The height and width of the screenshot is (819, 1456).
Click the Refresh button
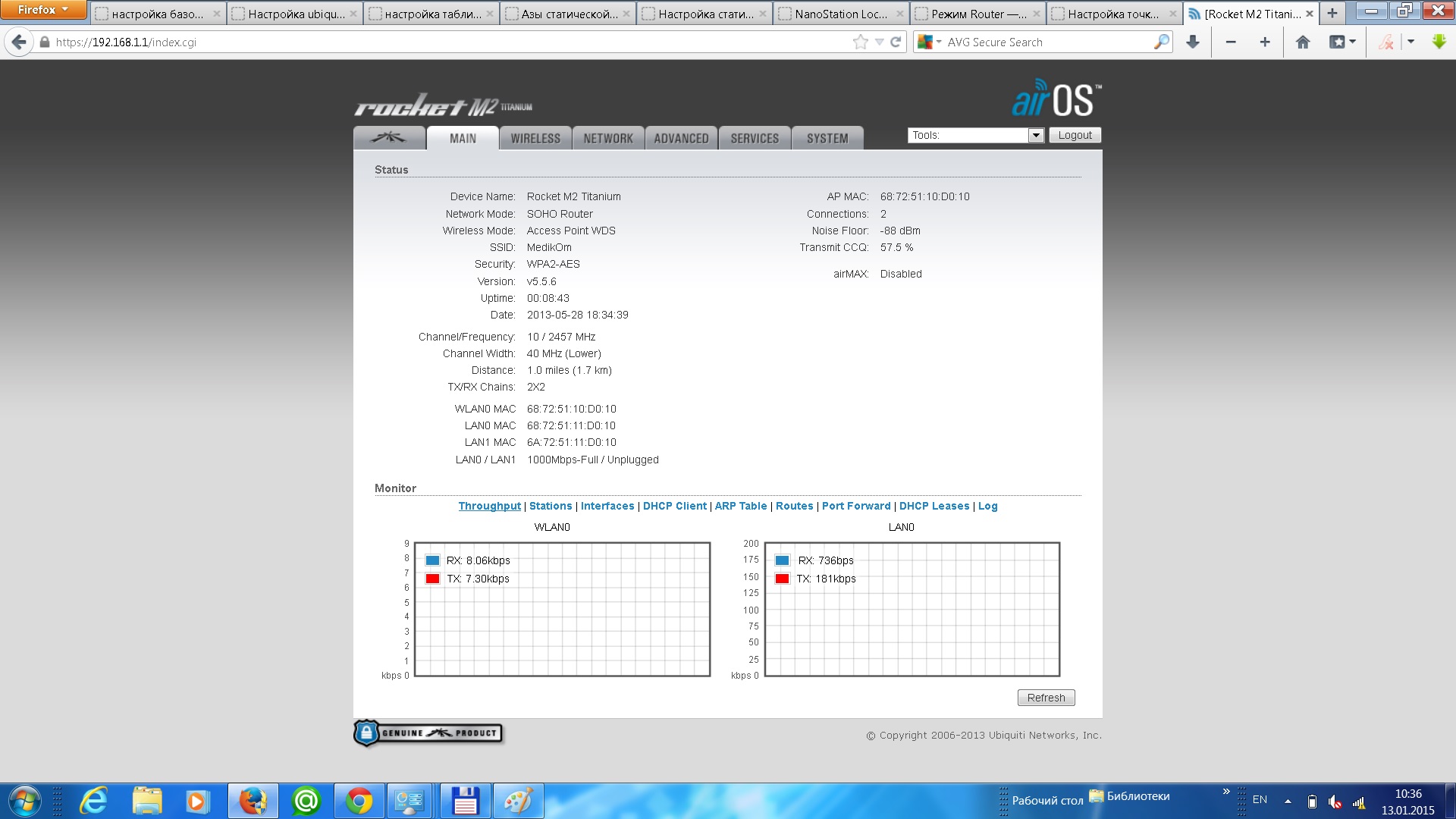pos(1046,698)
